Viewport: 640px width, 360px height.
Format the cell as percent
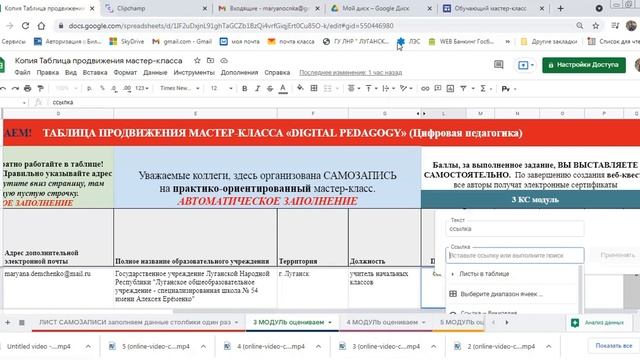102,88
